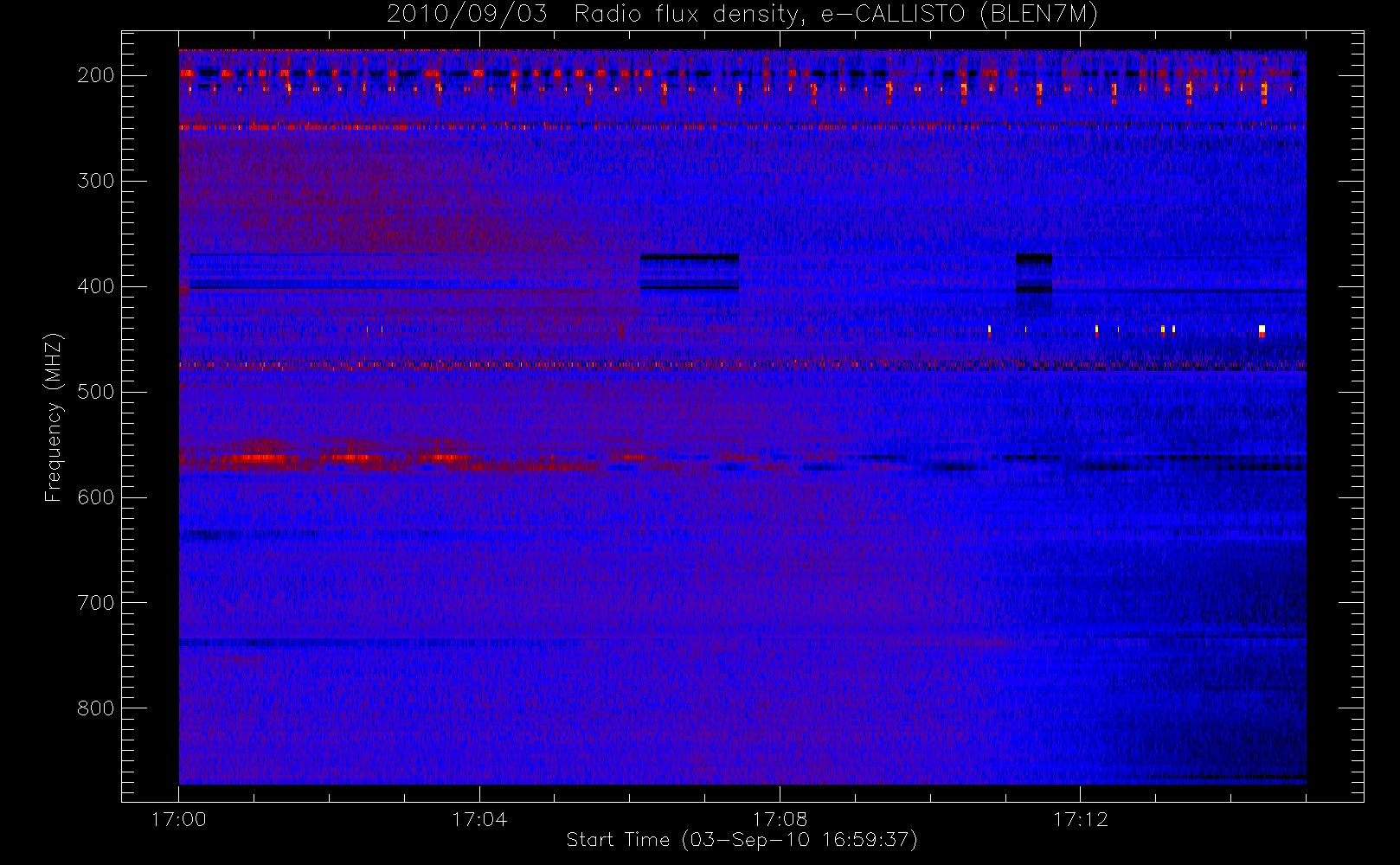Screen dimensions: 1400x865
Task: Click the 17:08 time tick label
Action: [780, 819]
